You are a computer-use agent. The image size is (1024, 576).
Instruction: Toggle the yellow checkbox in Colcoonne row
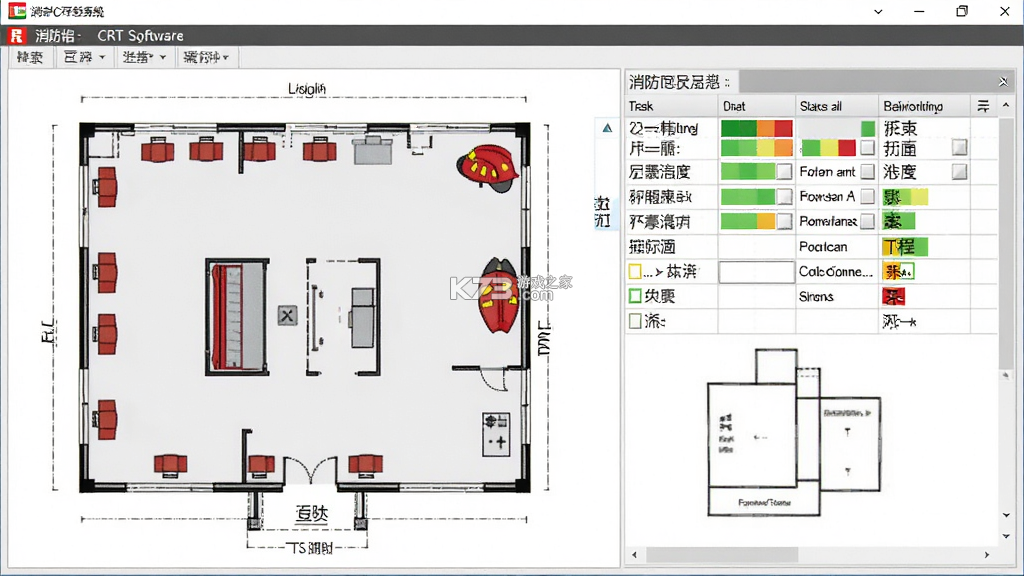tap(635, 271)
